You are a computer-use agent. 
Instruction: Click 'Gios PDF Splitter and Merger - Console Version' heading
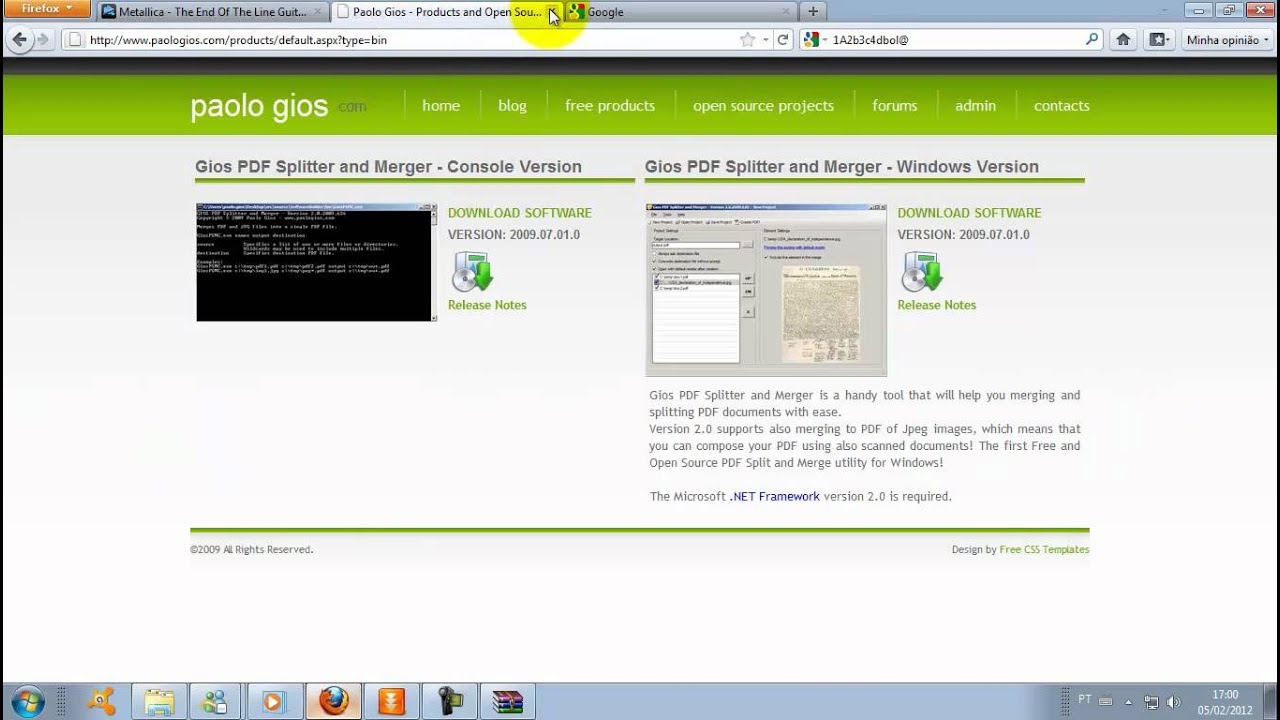pos(388,167)
